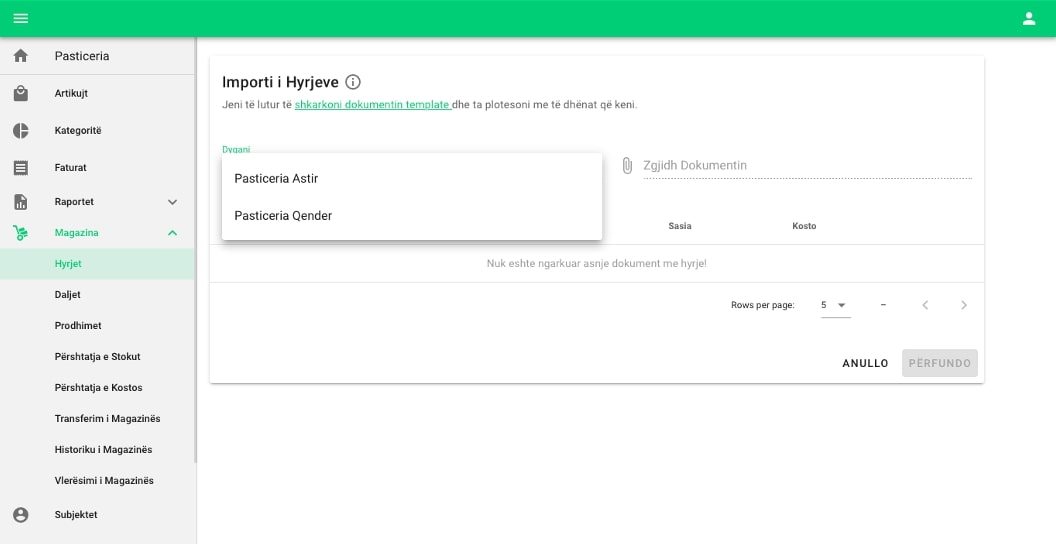Click the Artikujt shopping bag icon

point(20,94)
